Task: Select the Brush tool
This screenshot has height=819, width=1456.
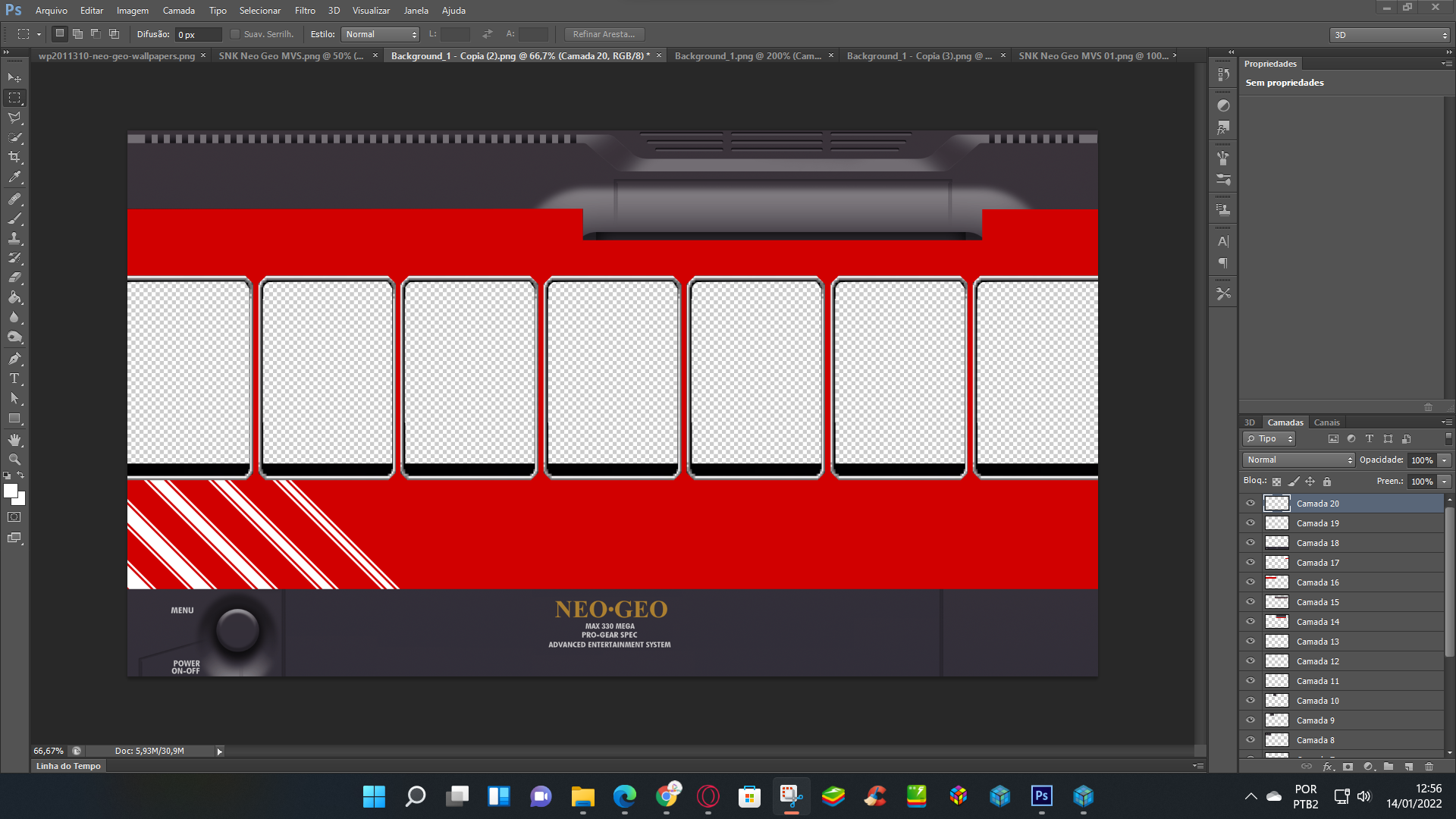Action: tap(14, 218)
